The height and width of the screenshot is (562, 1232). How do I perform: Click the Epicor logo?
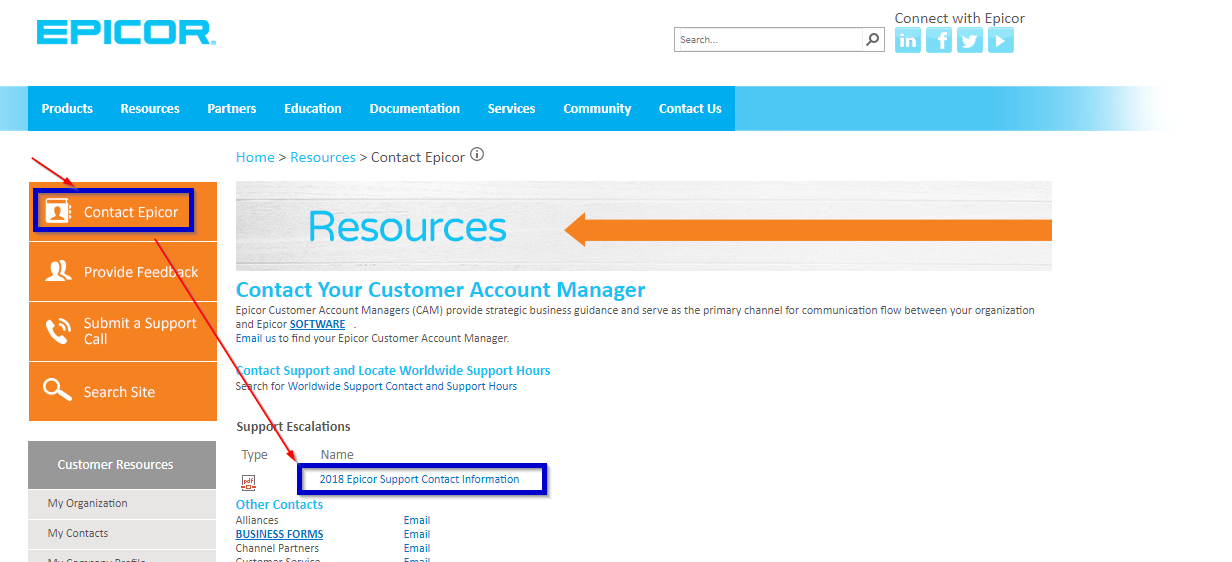[x=126, y=32]
